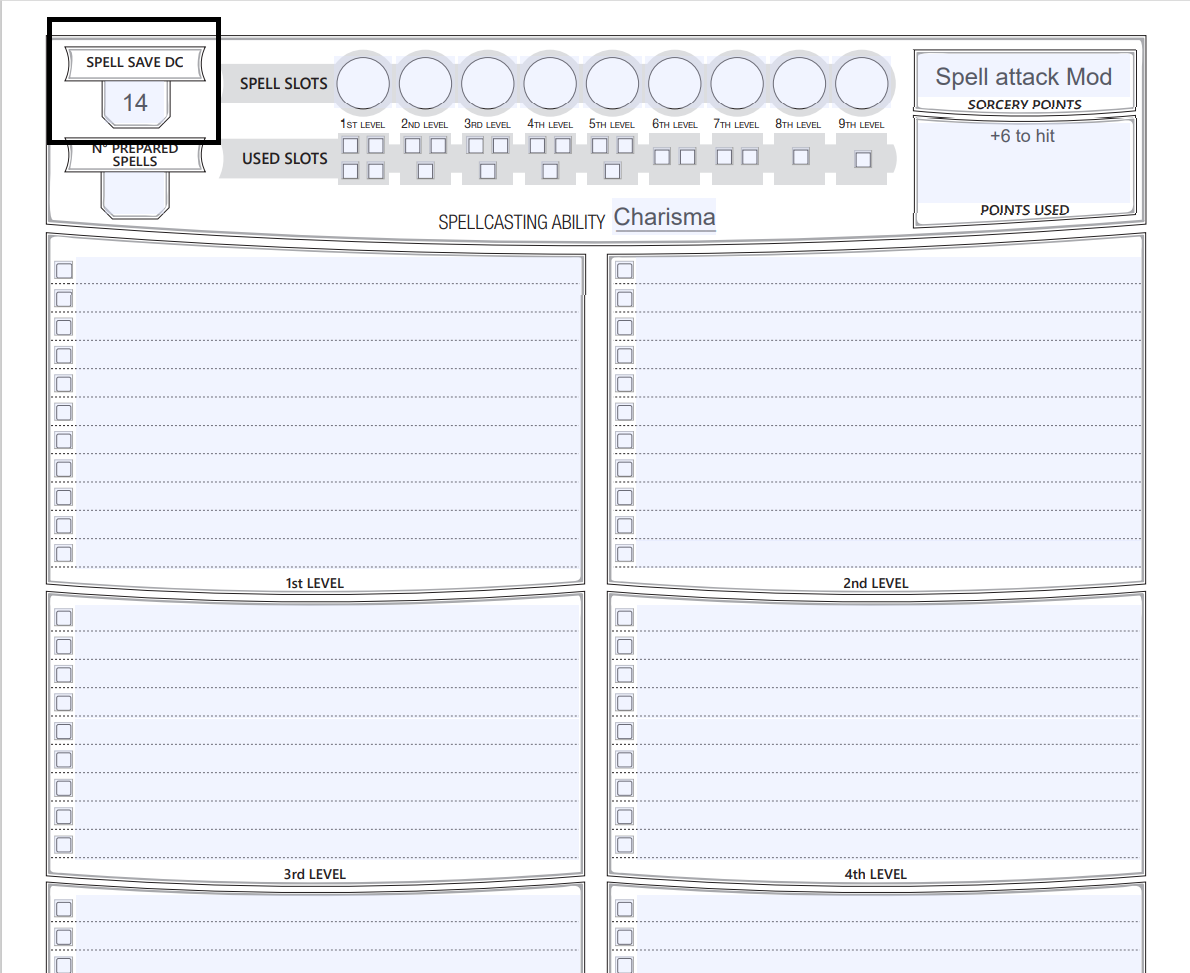Click the first spell name line under 1st Level
Screen dimensions: 1190x973
(x=320, y=269)
